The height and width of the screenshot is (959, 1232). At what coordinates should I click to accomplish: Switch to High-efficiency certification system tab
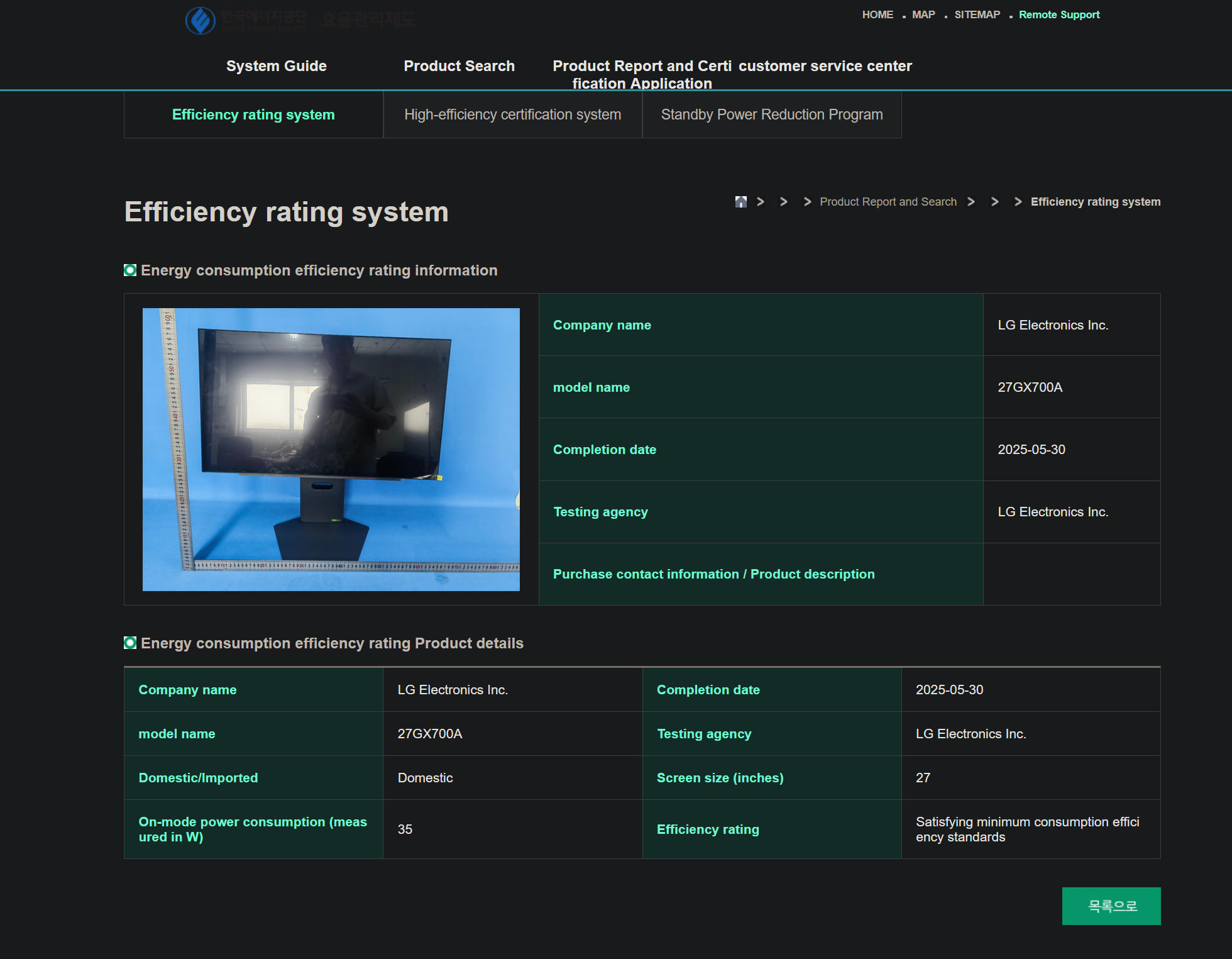pos(512,114)
